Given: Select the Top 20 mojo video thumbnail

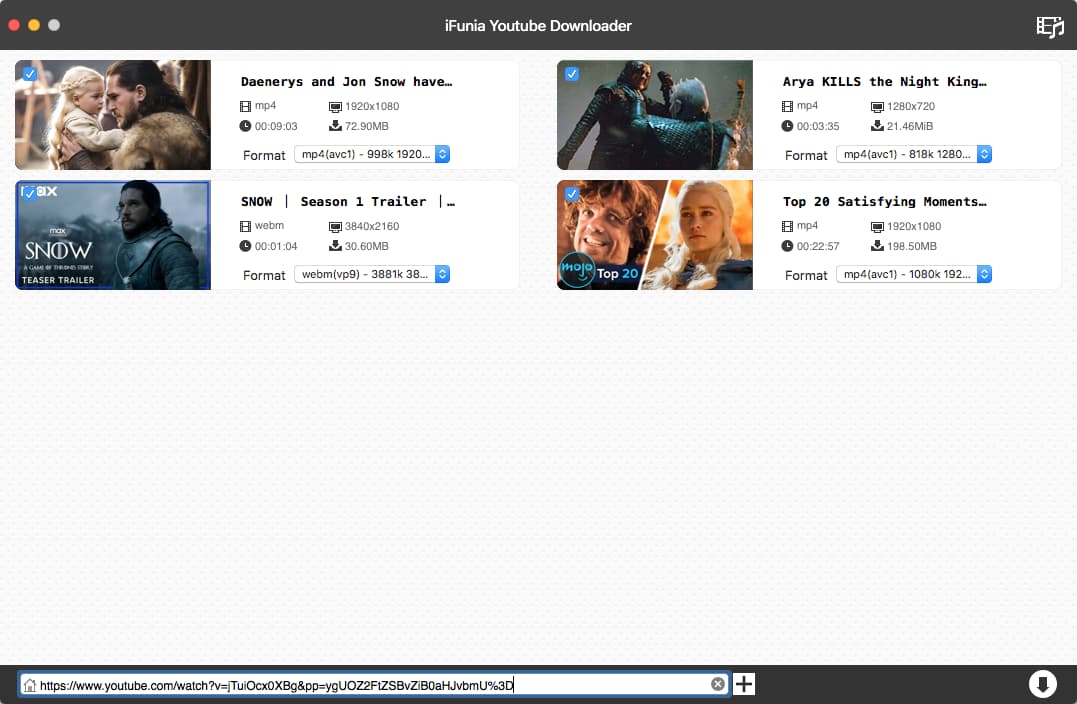Looking at the screenshot, I should tap(655, 236).
